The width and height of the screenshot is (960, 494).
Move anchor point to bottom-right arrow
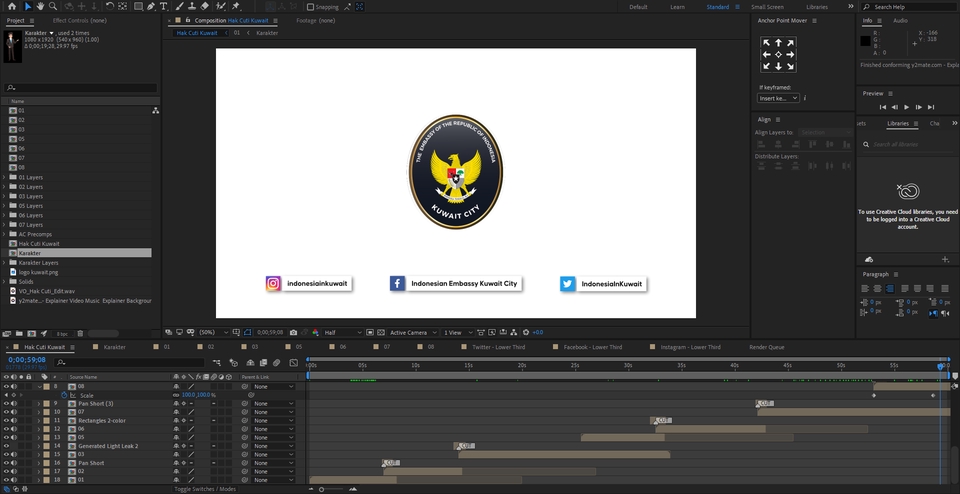[x=790, y=66]
